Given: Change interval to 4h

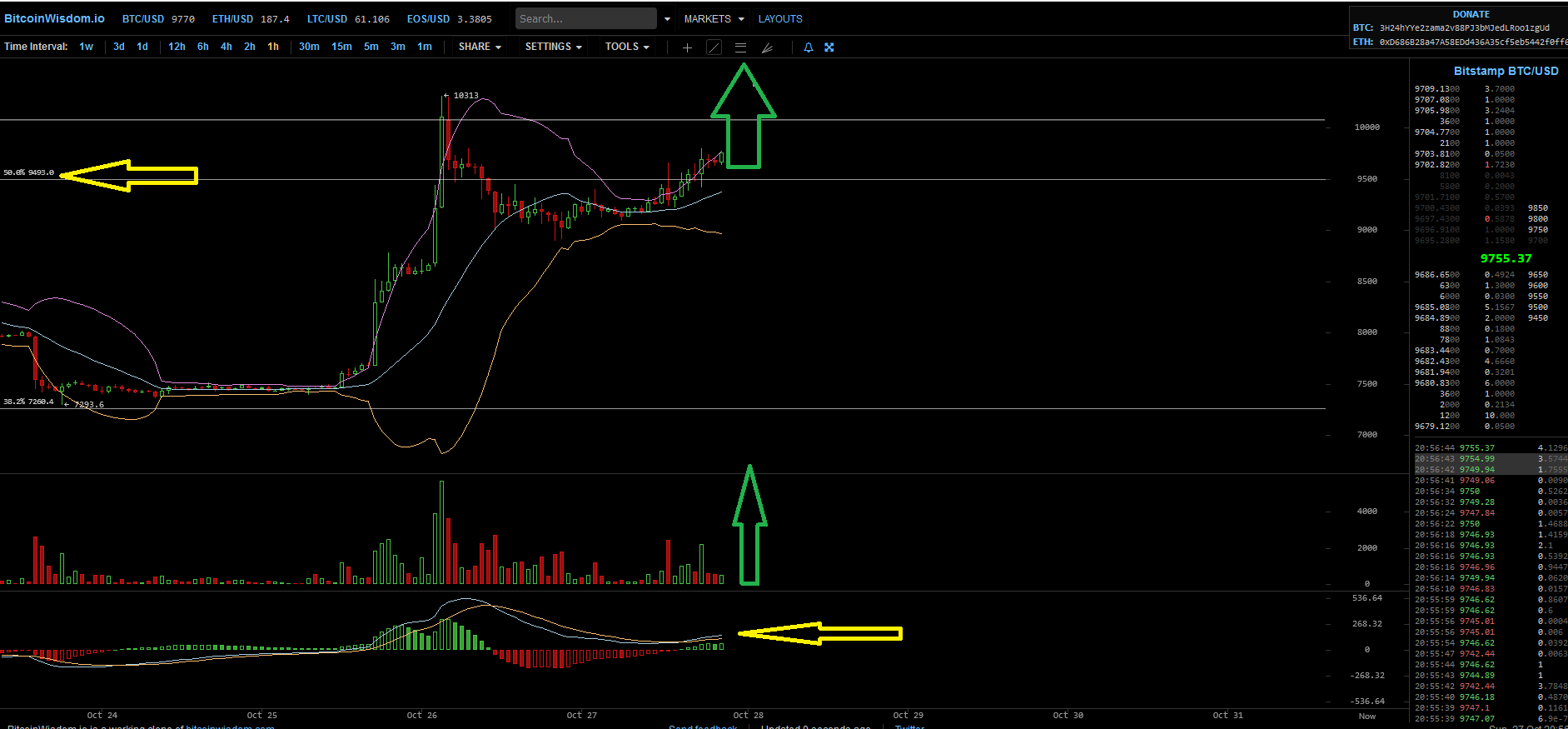Looking at the screenshot, I should pyautogui.click(x=226, y=47).
